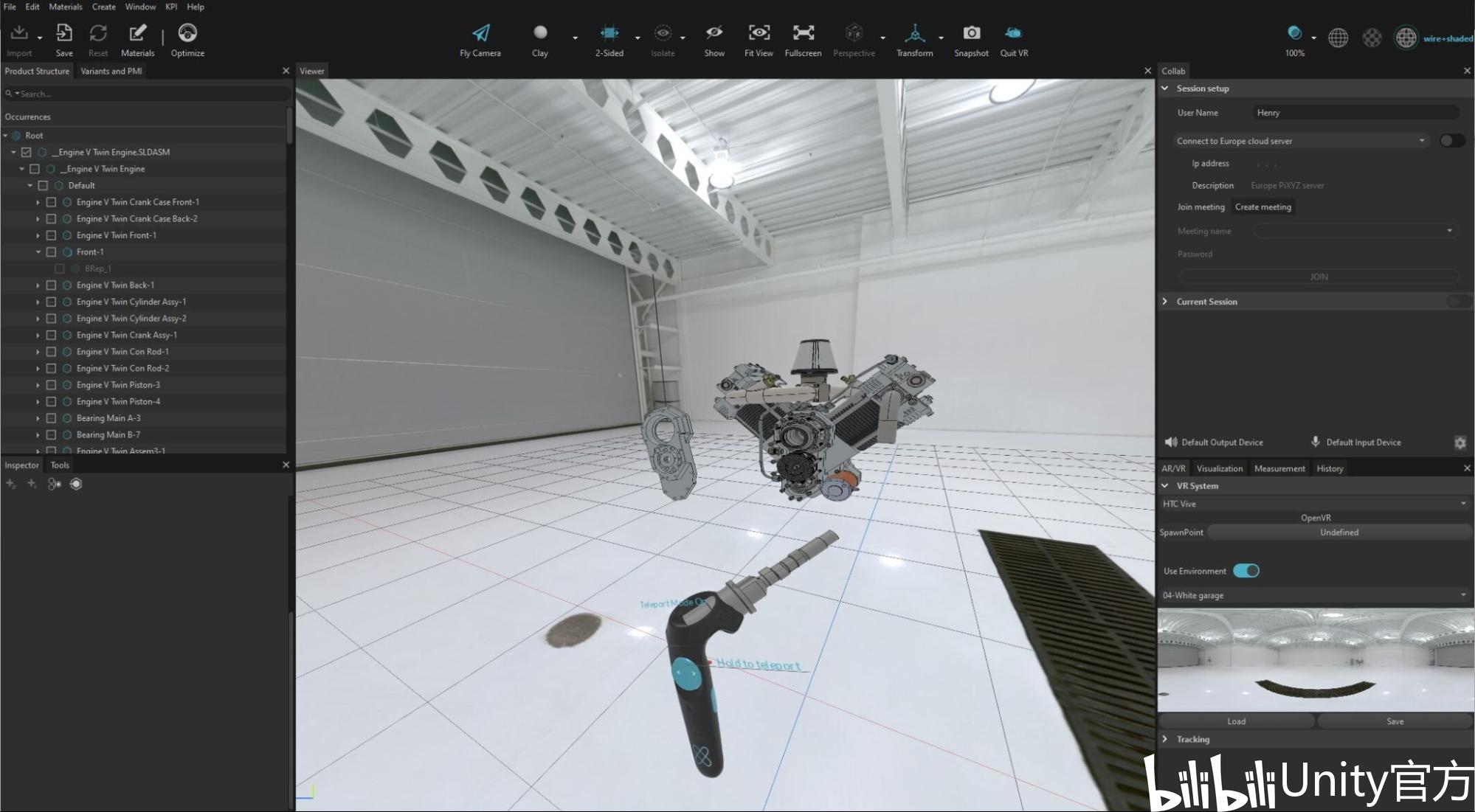
Task: Click the 100% render quality sphere icon
Action: (x=1294, y=33)
